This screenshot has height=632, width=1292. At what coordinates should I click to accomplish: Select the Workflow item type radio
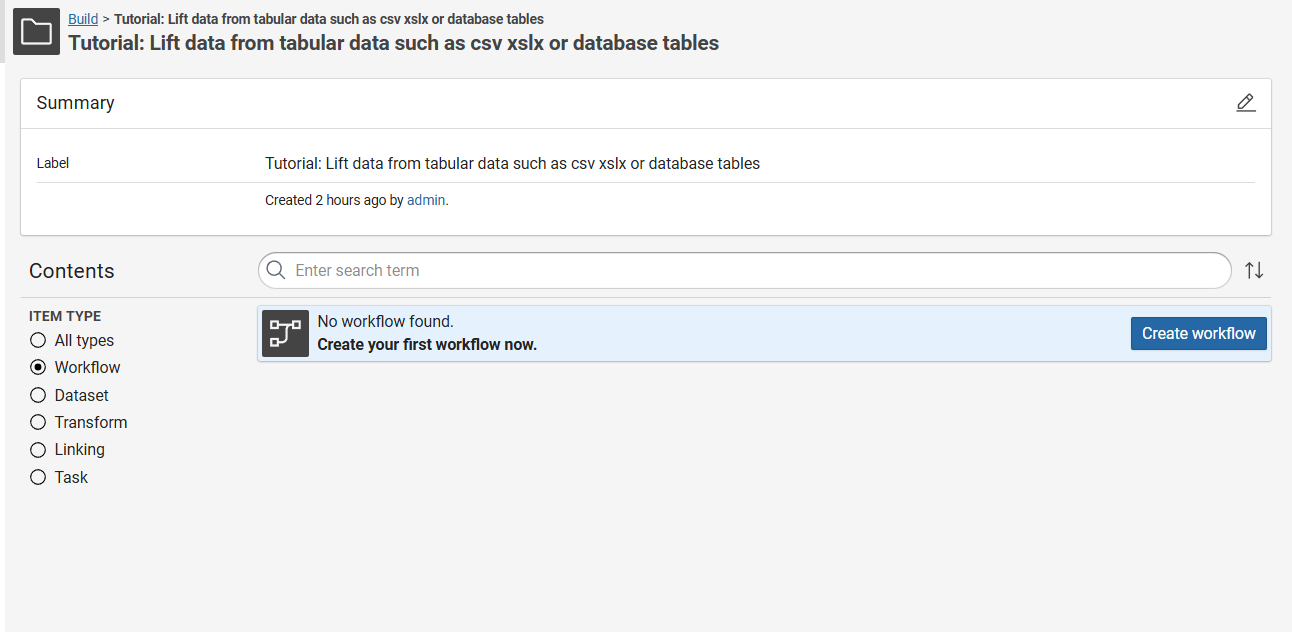click(x=38, y=367)
